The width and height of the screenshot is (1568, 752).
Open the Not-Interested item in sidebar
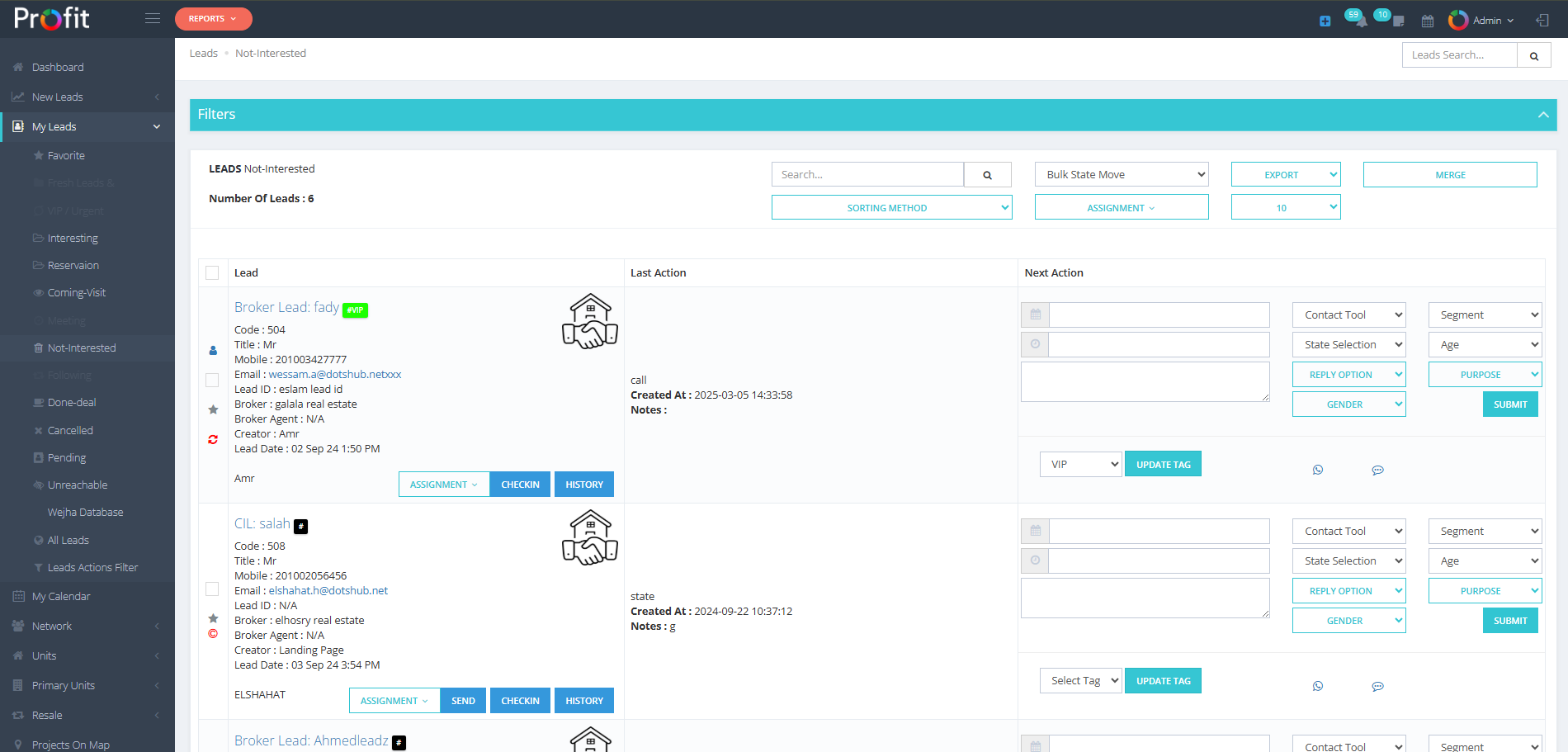81,348
